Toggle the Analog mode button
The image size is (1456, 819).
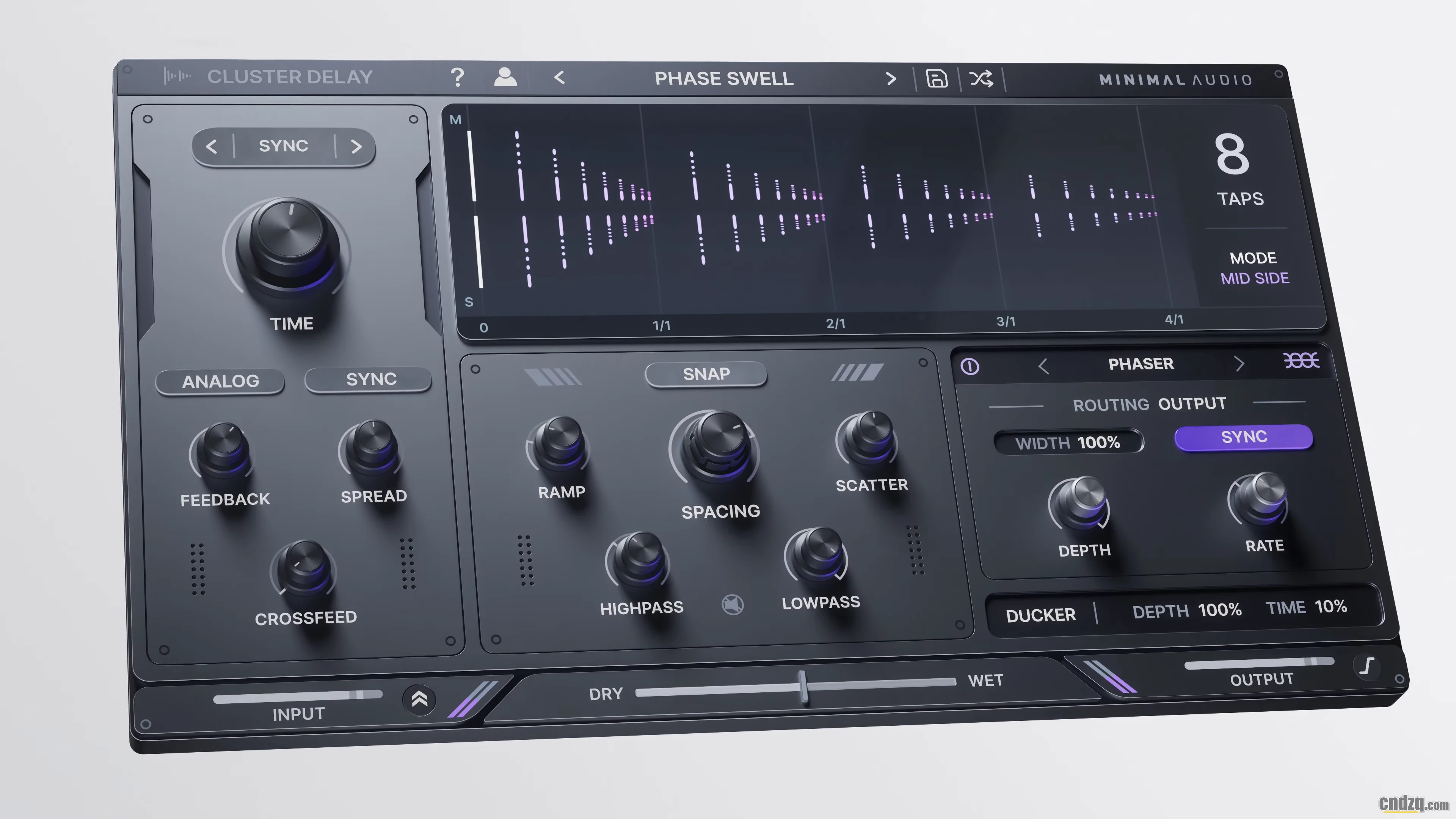point(220,381)
